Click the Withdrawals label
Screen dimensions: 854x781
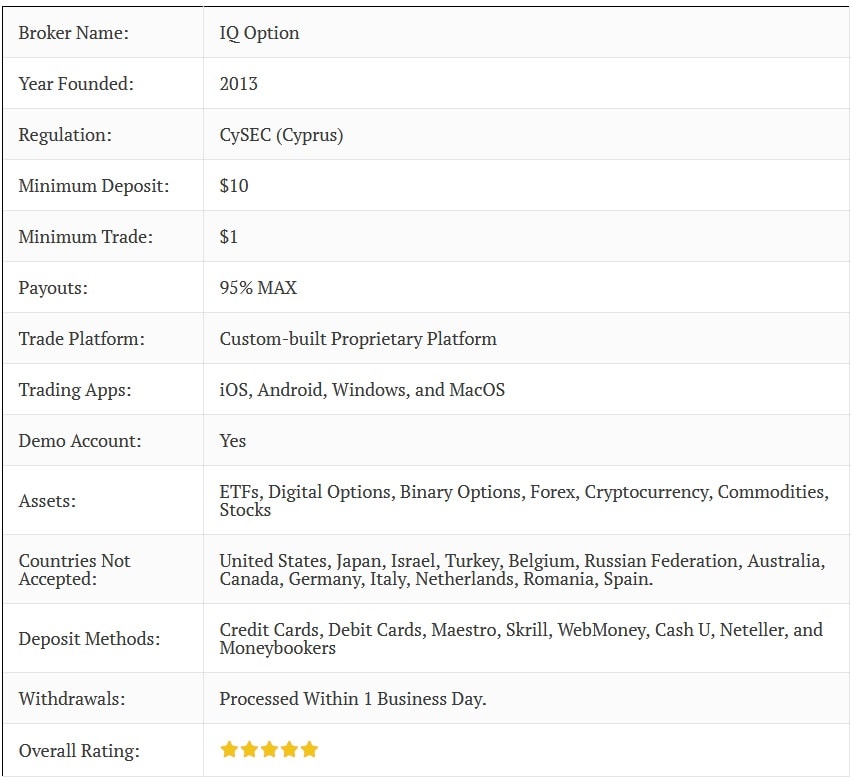coord(72,699)
